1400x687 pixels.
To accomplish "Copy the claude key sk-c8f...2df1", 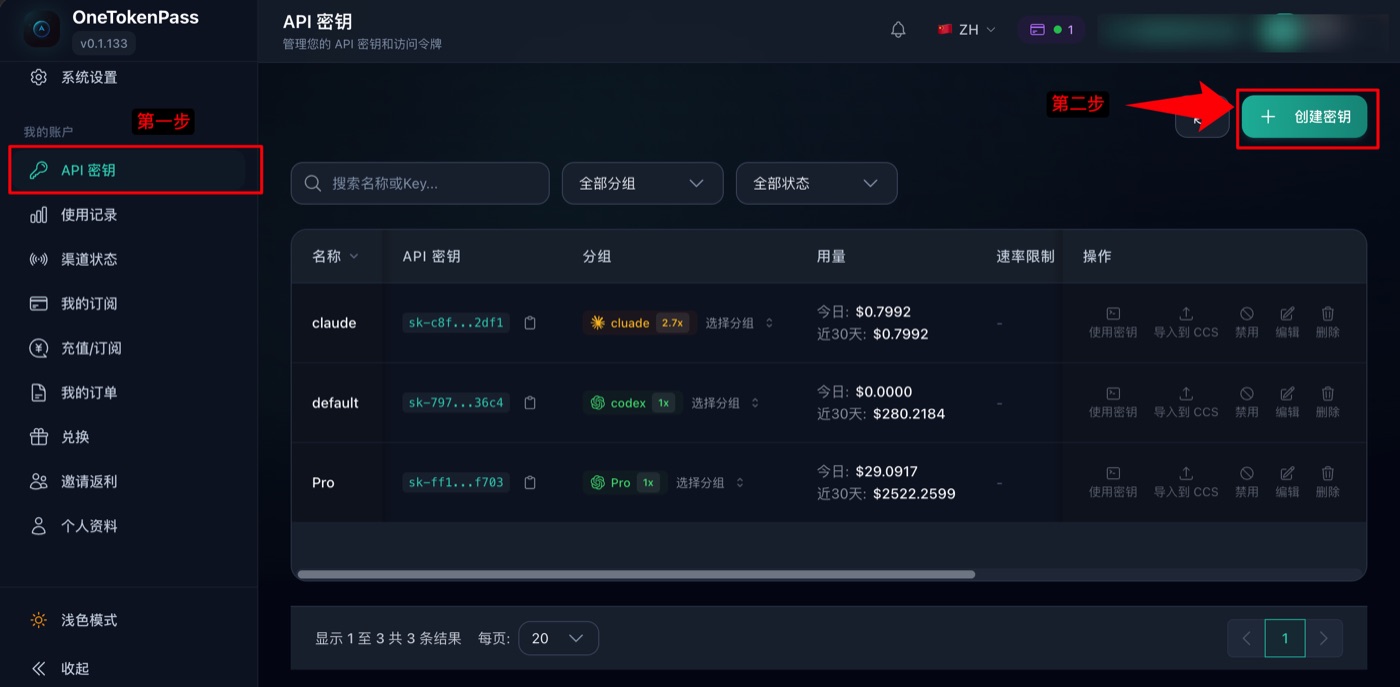I will [x=530, y=323].
